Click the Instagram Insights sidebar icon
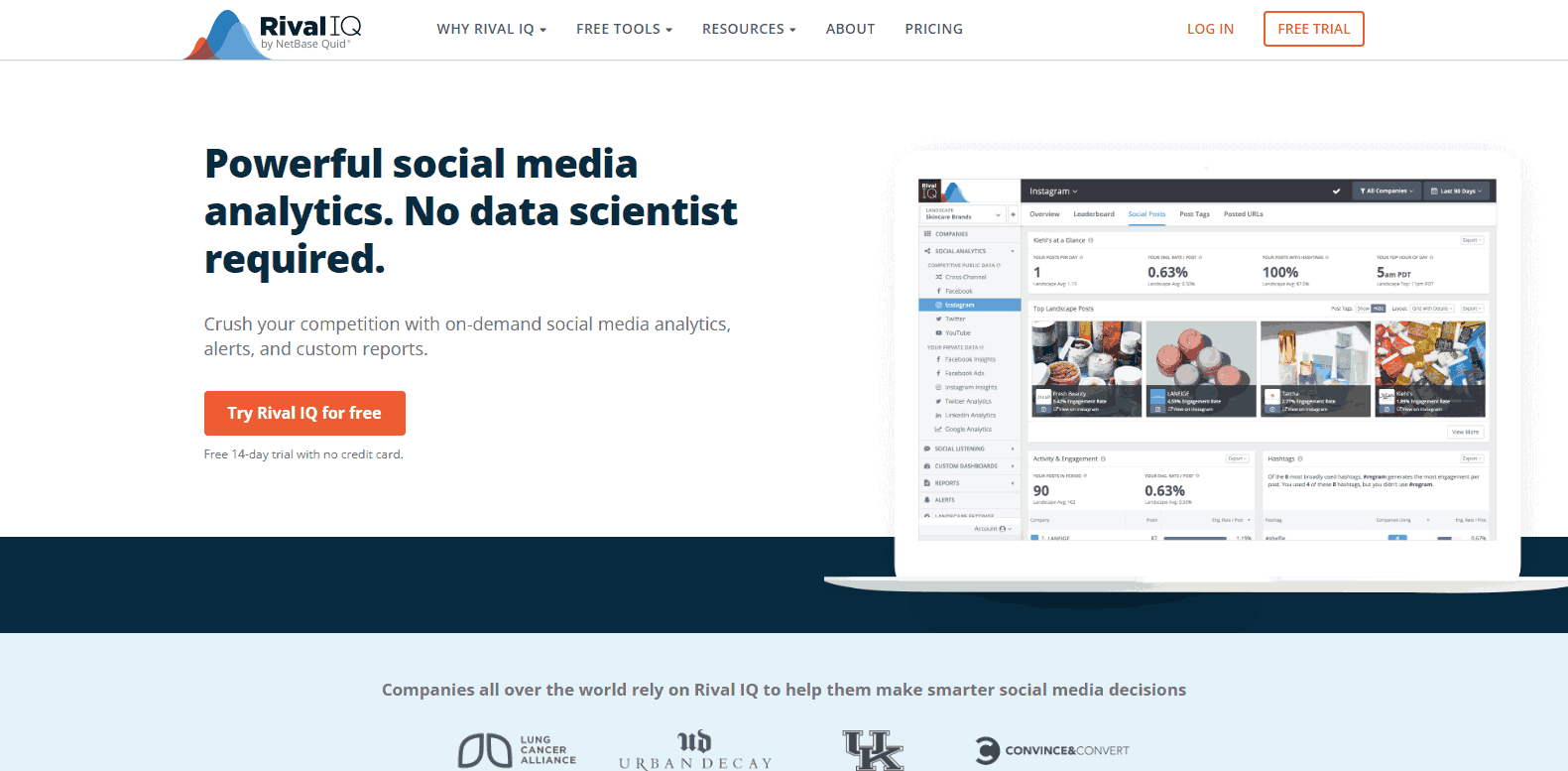 938,387
